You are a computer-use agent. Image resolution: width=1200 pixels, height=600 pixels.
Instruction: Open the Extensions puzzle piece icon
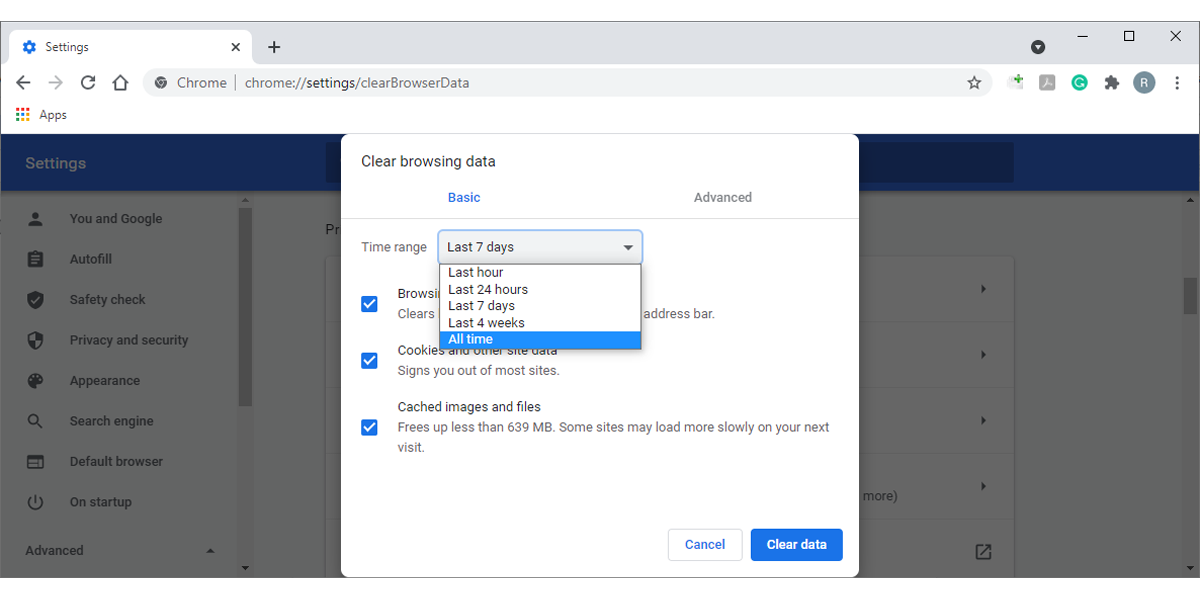(x=1111, y=83)
